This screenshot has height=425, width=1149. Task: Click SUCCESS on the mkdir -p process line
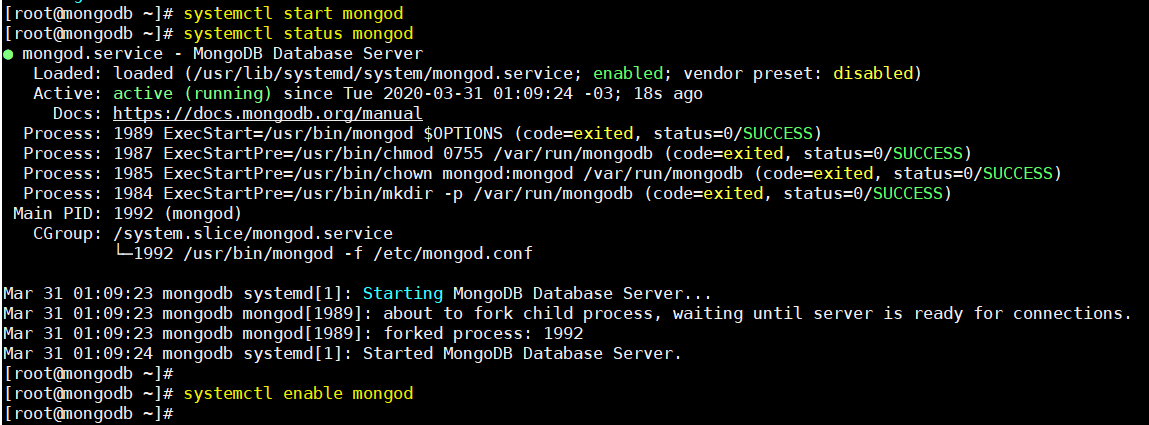pos(907,194)
